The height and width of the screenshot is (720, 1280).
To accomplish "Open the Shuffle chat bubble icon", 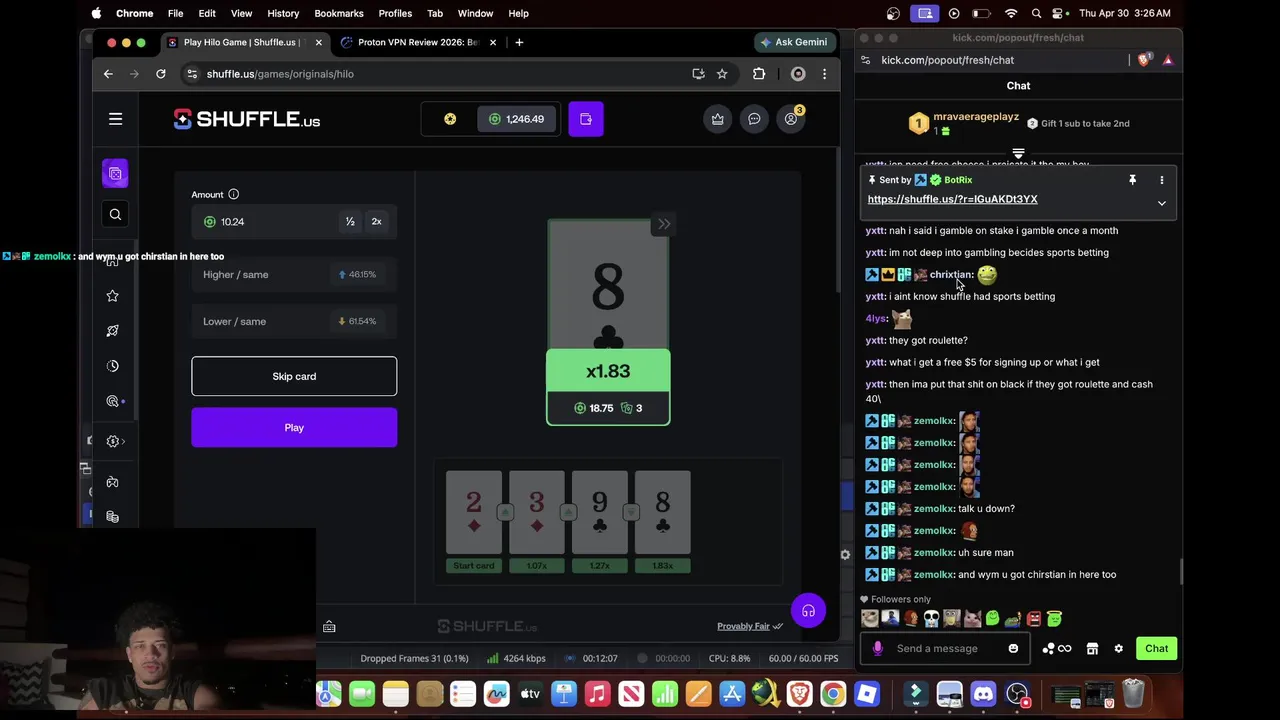I will click(754, 119).
